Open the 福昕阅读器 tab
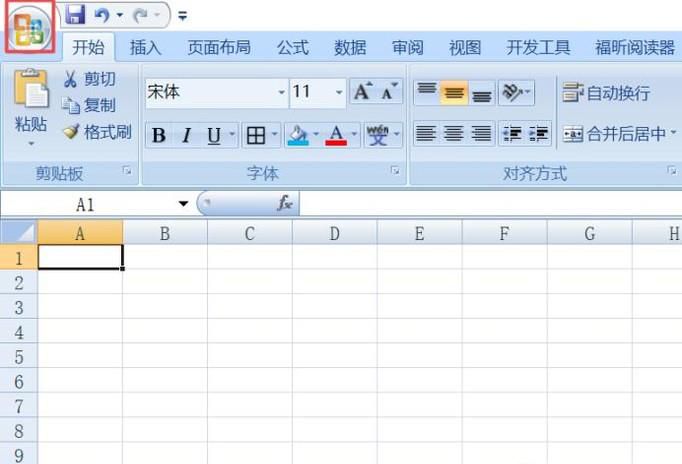The width and height of the screenshot is (682, 464). coord(635,47)
